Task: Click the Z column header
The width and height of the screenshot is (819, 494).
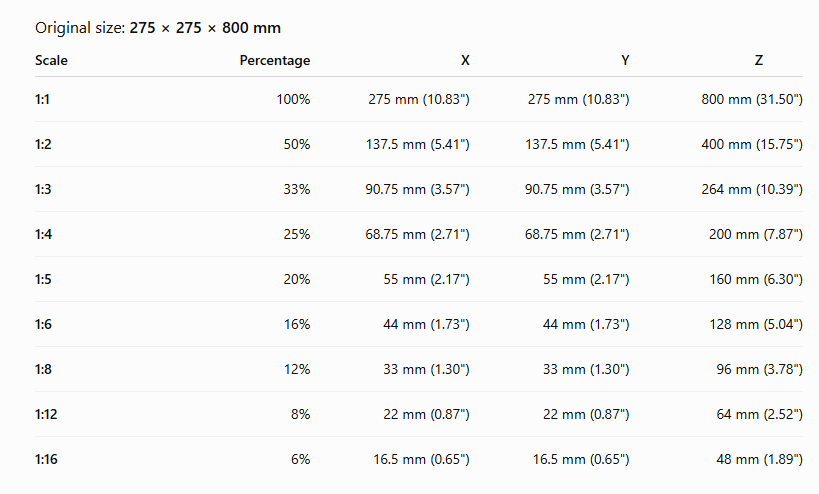Action: [758, 61]
